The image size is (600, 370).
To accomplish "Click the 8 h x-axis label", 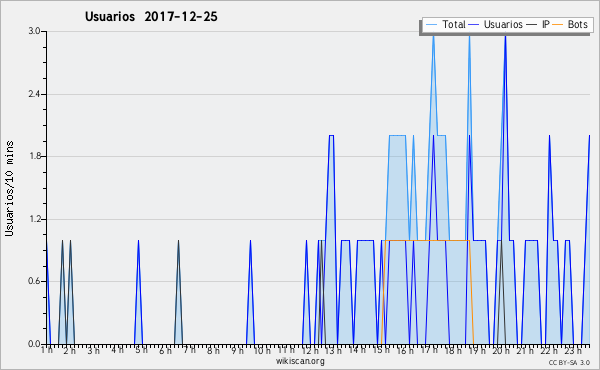I will 213,350.
